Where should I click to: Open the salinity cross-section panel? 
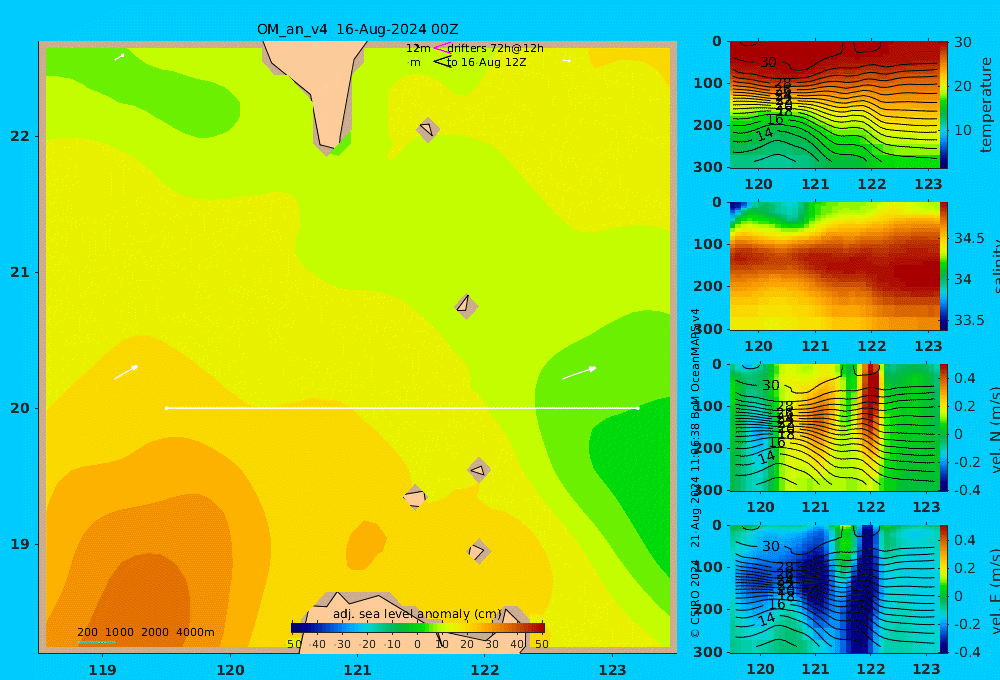pyautogui.click(x=834, y=266)
